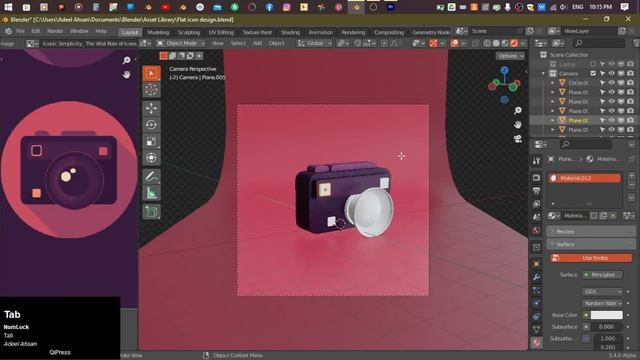Click the viewport zoom magnifier icon
Viewport: 640px width, 360px height.
pyautogui.click(x=518, y=111)
